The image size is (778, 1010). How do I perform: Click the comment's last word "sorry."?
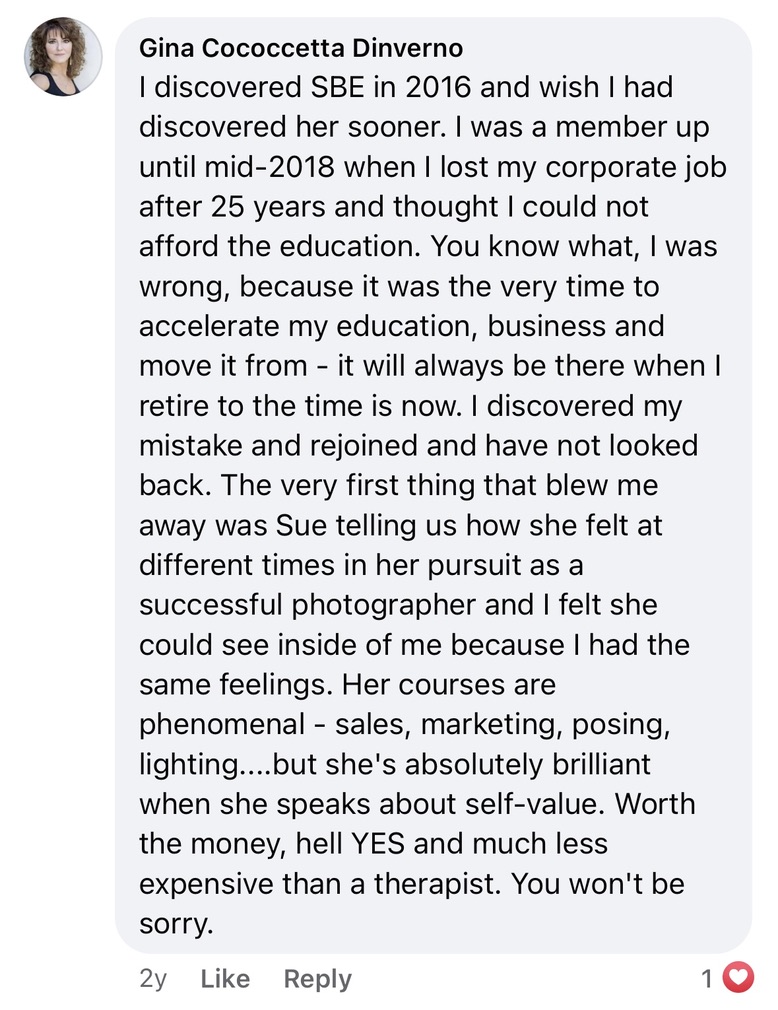point(177,924)
